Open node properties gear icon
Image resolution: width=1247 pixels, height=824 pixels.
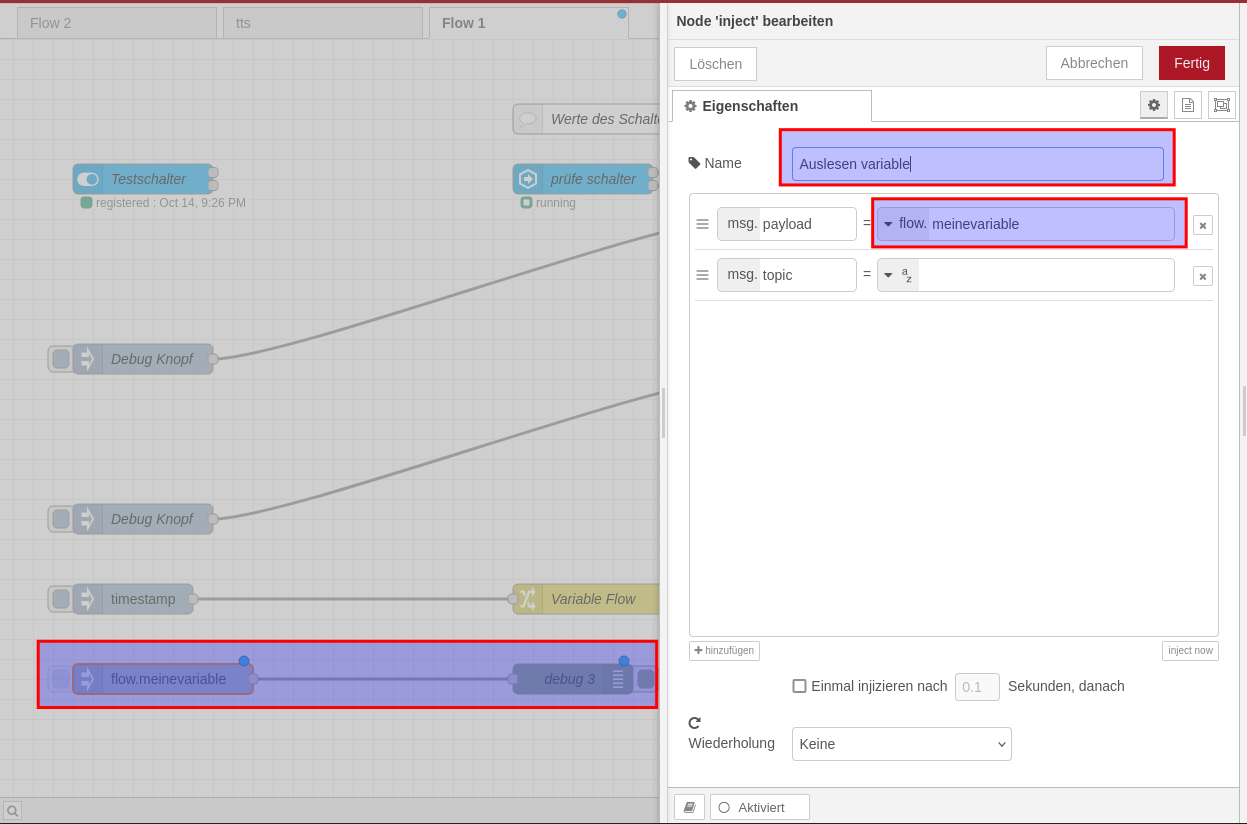[1153, 105]
